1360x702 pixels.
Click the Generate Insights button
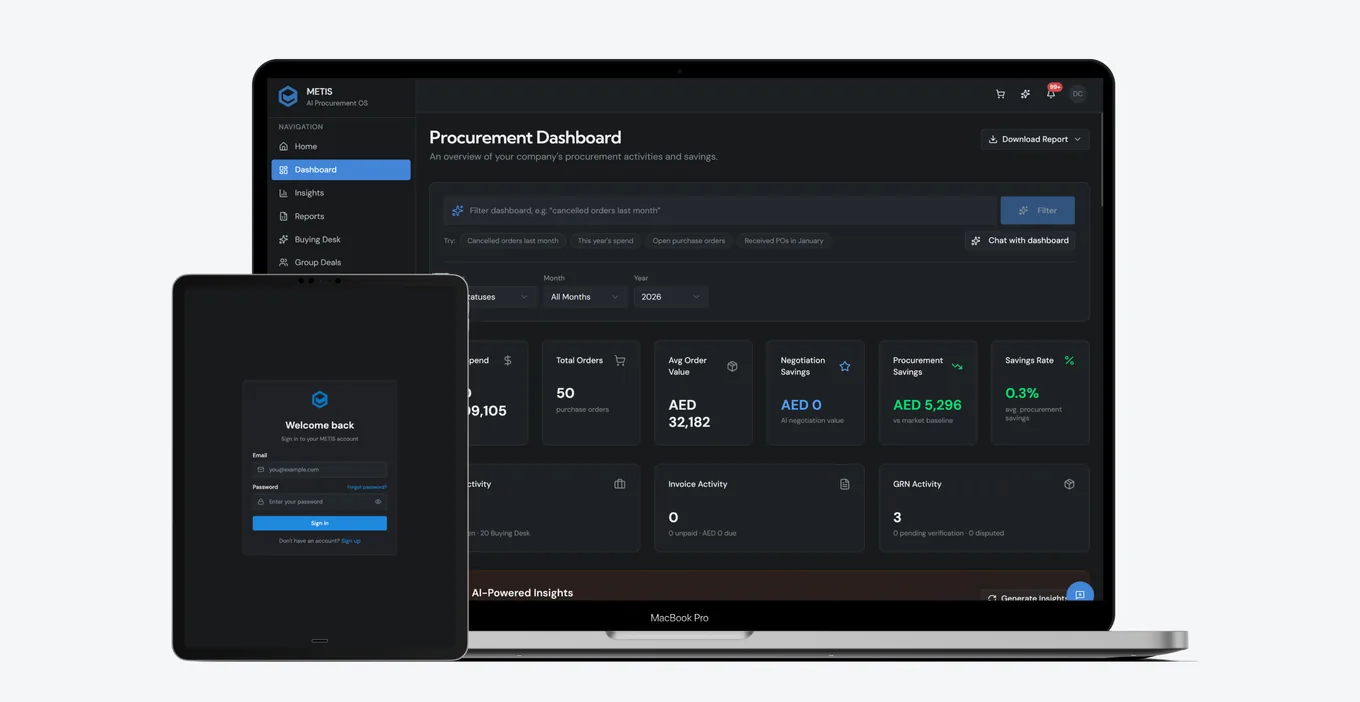click(1030, 598)
